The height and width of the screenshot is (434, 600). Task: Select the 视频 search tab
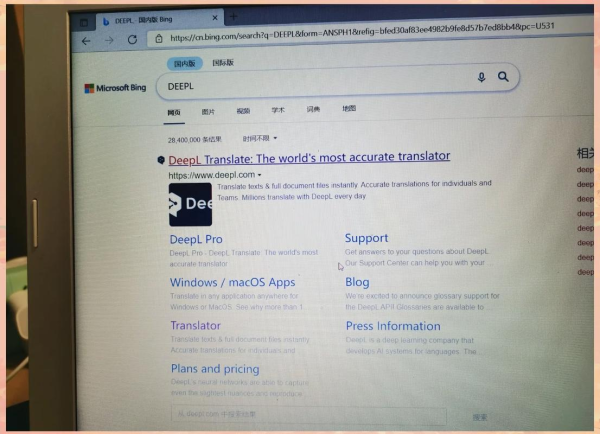coord(243,111)
